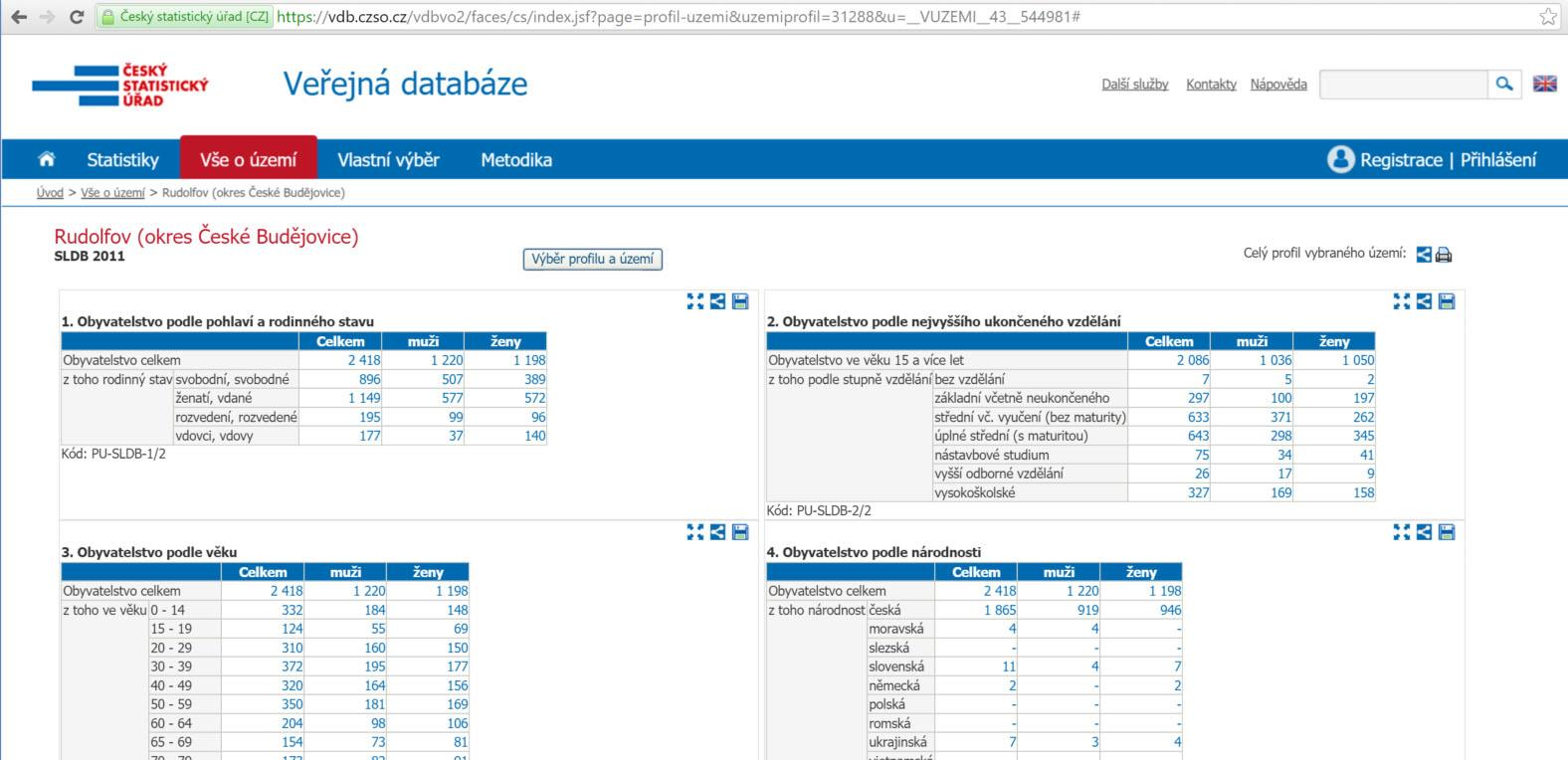
Task: Open total population value 2 418 in table 1
Action: tap(364, 360)
